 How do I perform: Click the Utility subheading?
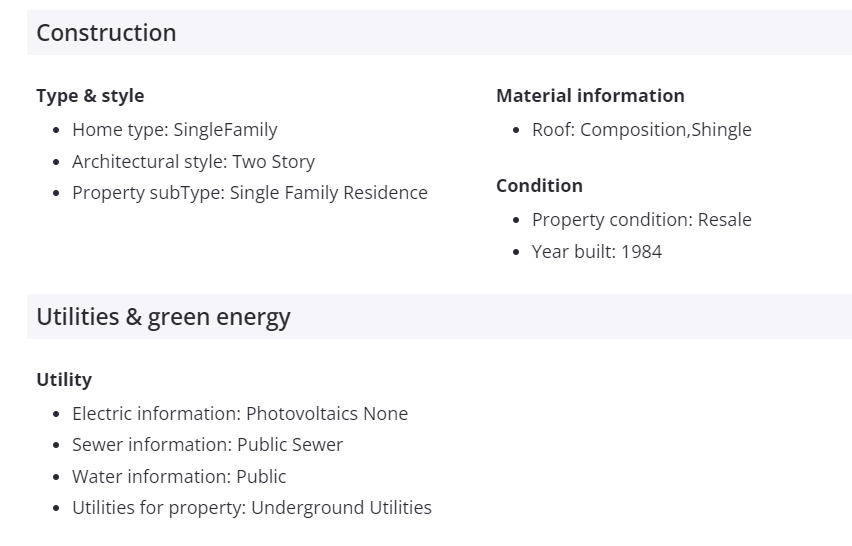64,380
